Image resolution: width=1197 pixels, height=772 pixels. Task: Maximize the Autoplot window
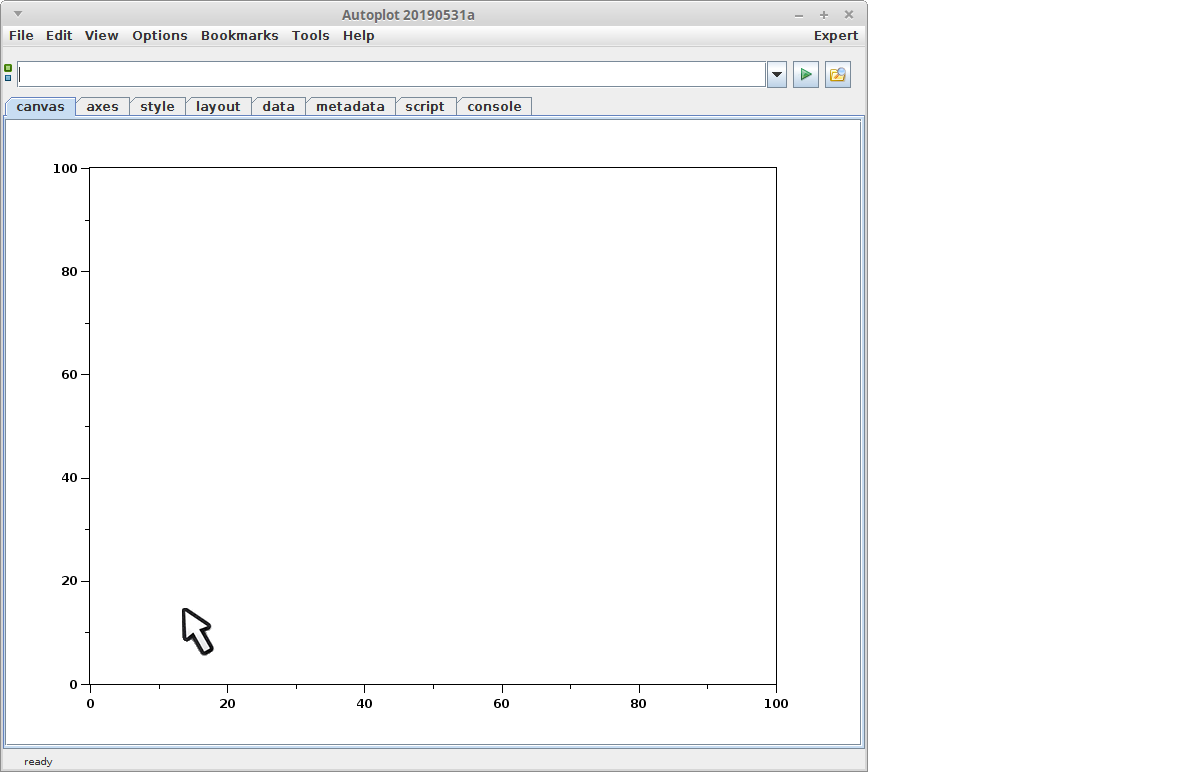(824, 15)
